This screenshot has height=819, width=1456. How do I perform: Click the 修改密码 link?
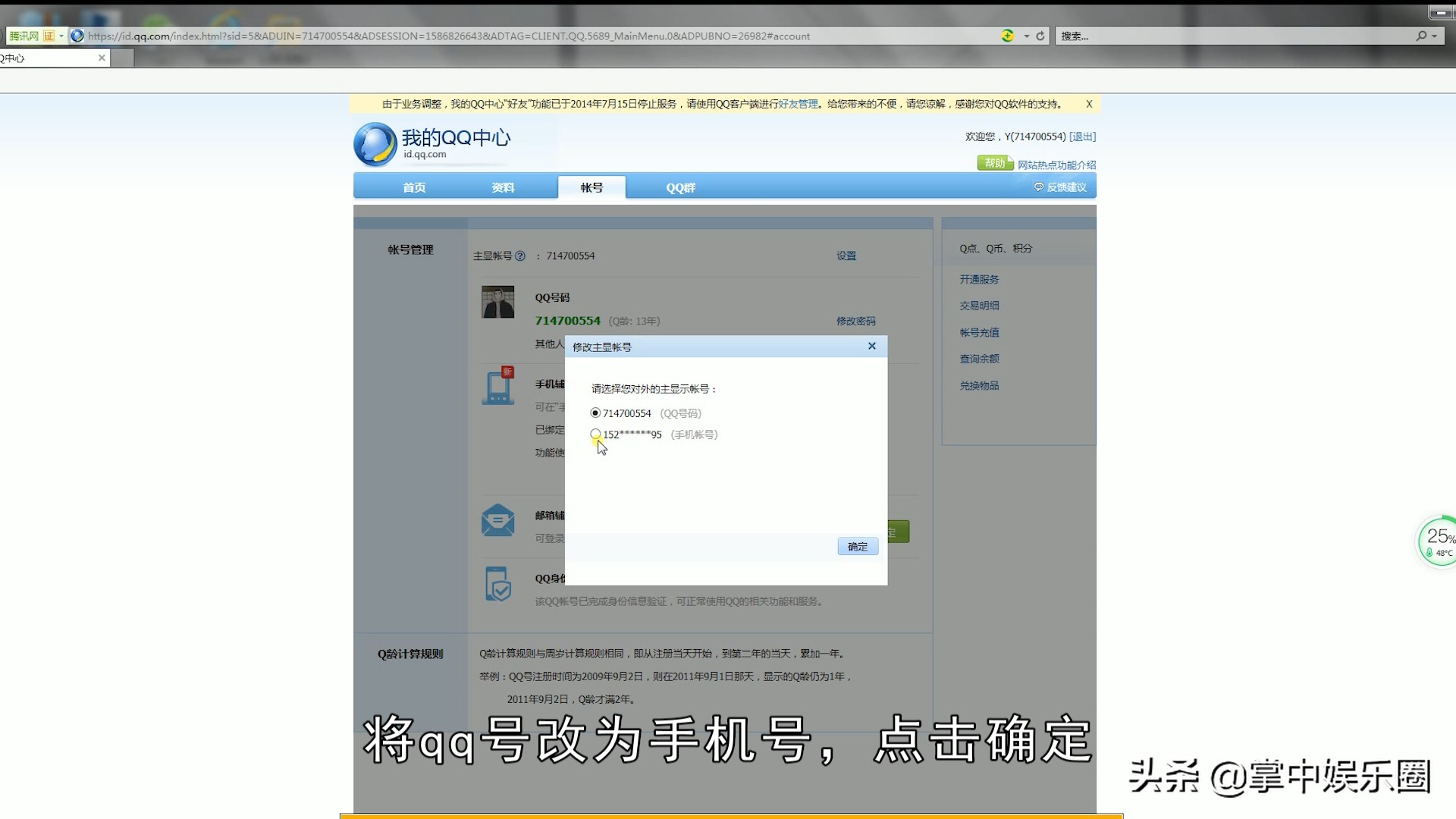(856, 321)
